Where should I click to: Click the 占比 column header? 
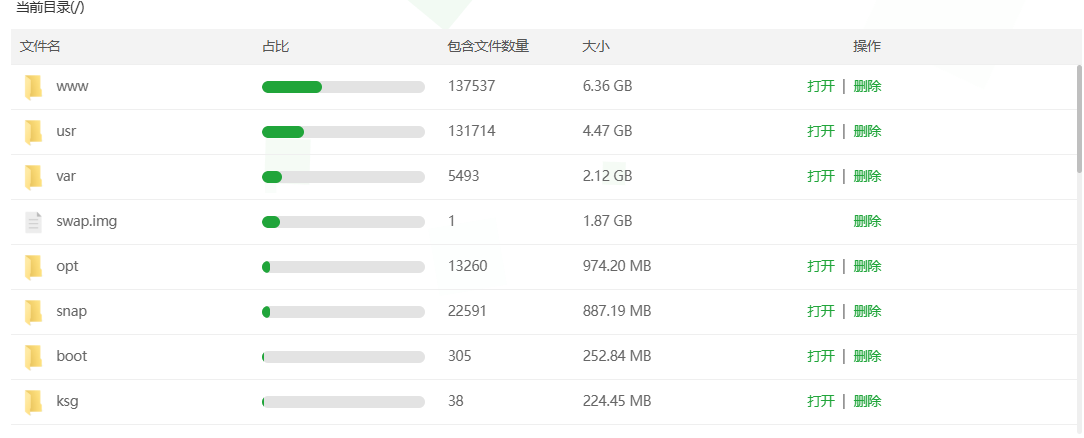coord(275,46)
